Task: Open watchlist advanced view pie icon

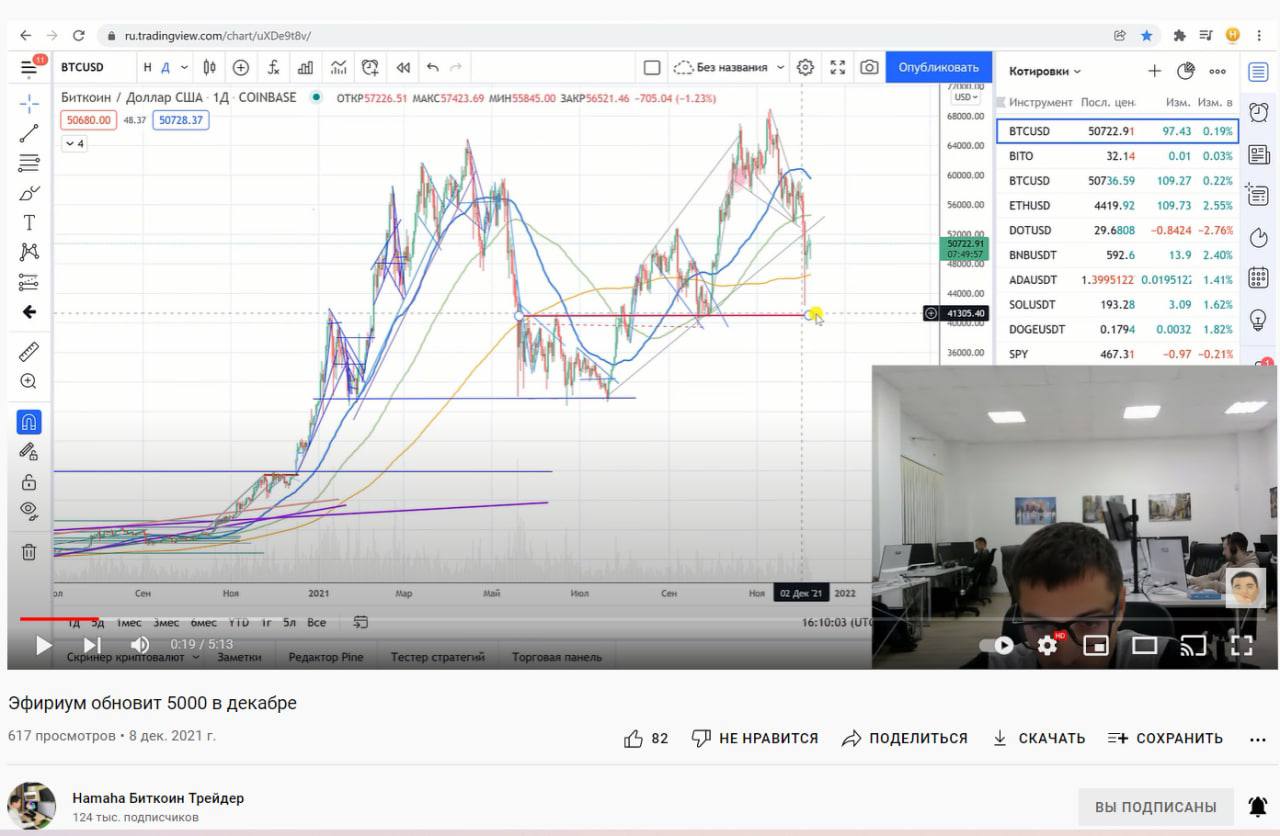Action: (x=1186, y=71)
